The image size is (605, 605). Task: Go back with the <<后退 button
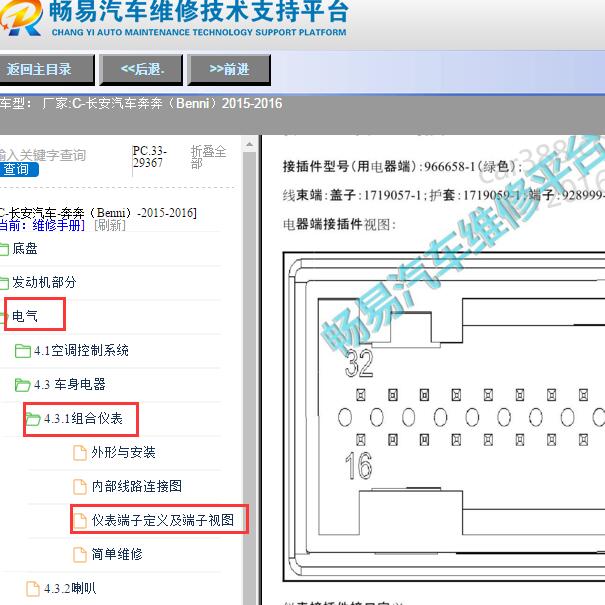point(141,69)
